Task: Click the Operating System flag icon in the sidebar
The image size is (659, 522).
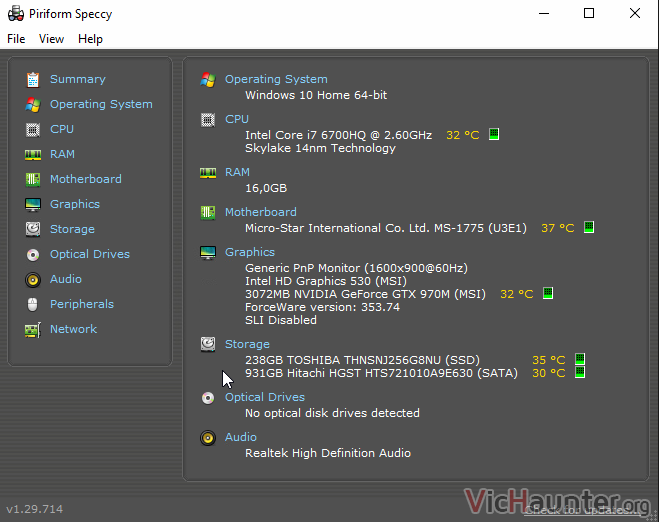Action: [33, 105]
